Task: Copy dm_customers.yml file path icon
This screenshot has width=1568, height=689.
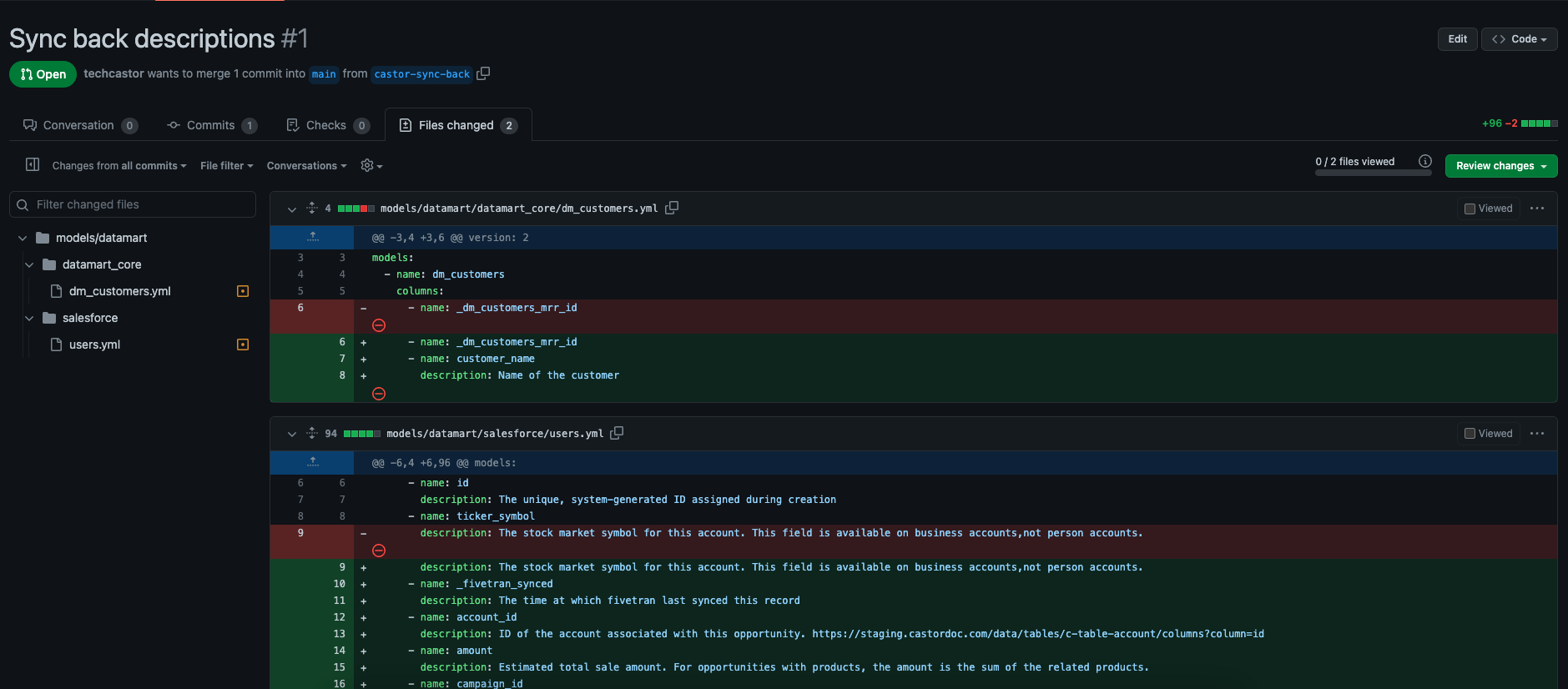Action: [x=672, y=208]
